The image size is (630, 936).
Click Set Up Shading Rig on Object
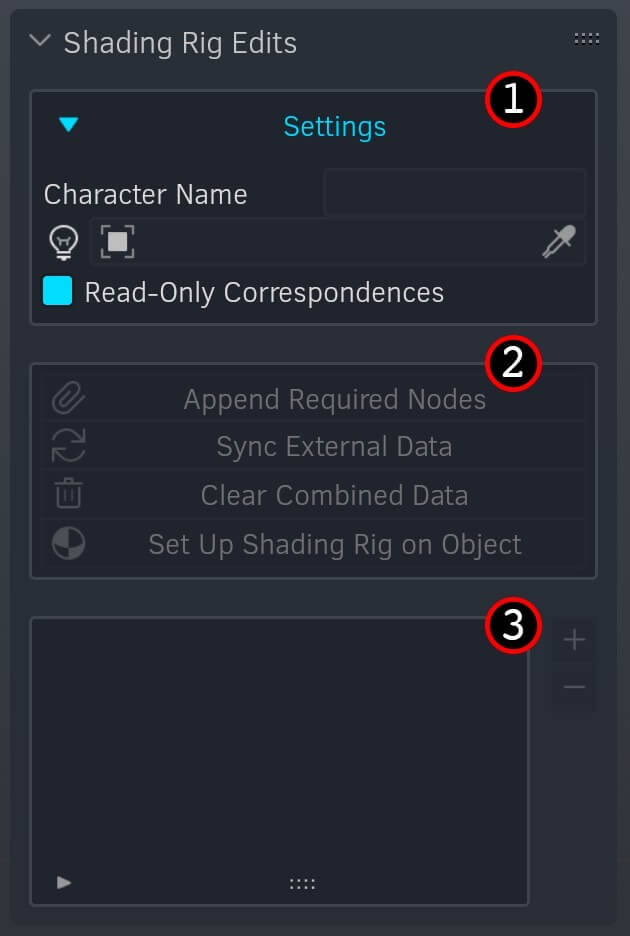pyautogui.click(x=314, y=544)
